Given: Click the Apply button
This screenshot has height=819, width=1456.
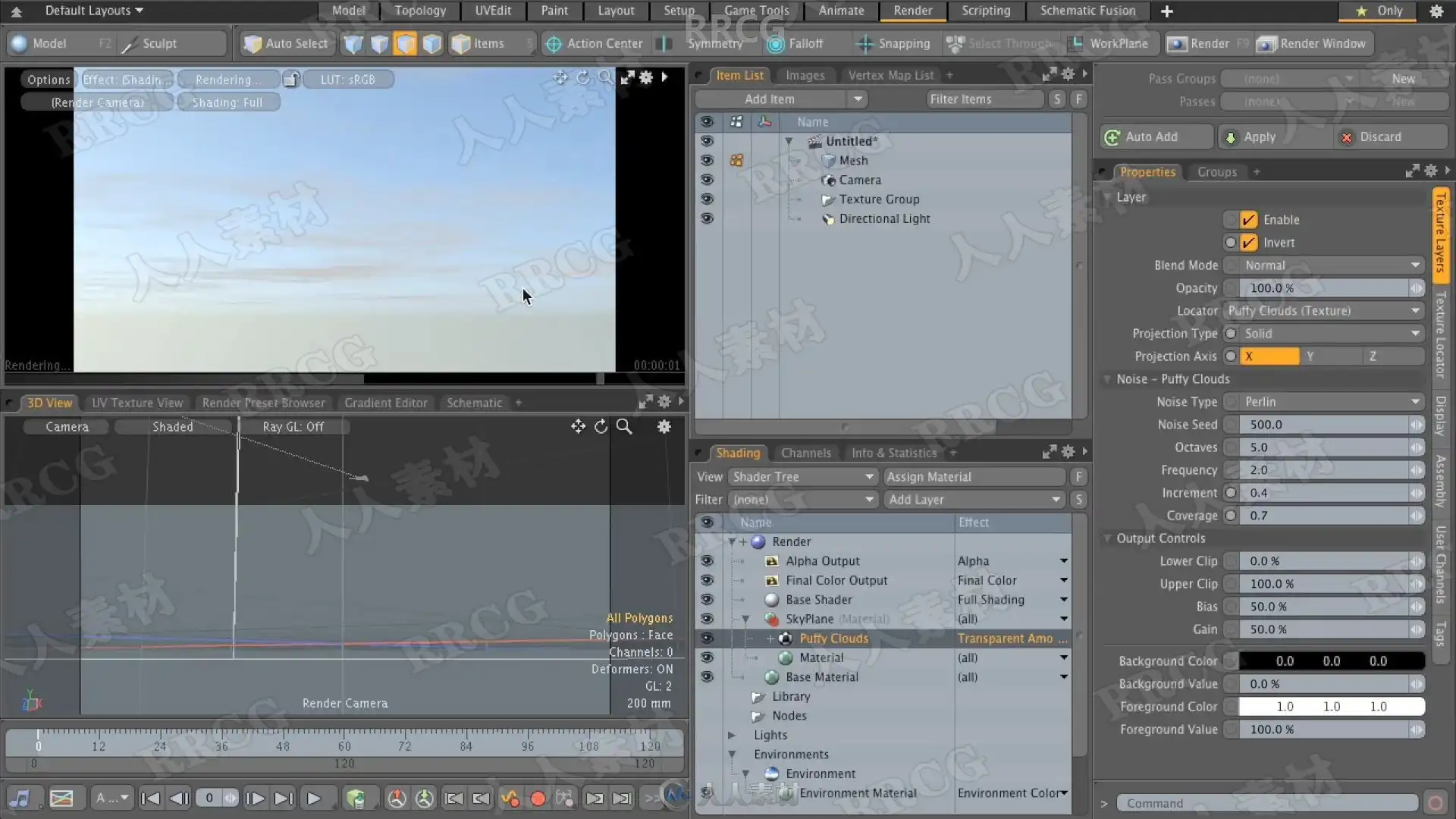Looking at the screenshot, I should (1259, 137).
